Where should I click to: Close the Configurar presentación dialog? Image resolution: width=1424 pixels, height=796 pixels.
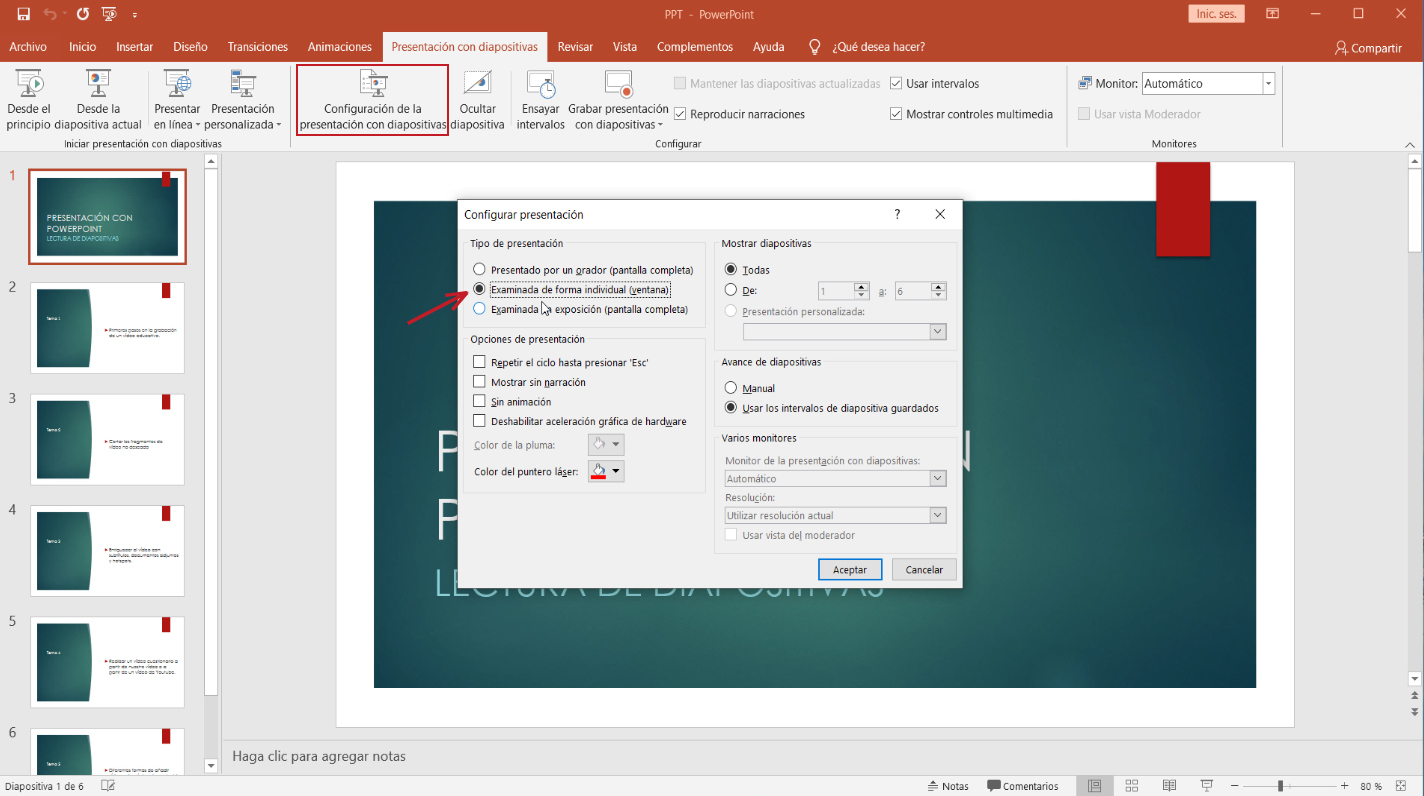coord(940,214)
